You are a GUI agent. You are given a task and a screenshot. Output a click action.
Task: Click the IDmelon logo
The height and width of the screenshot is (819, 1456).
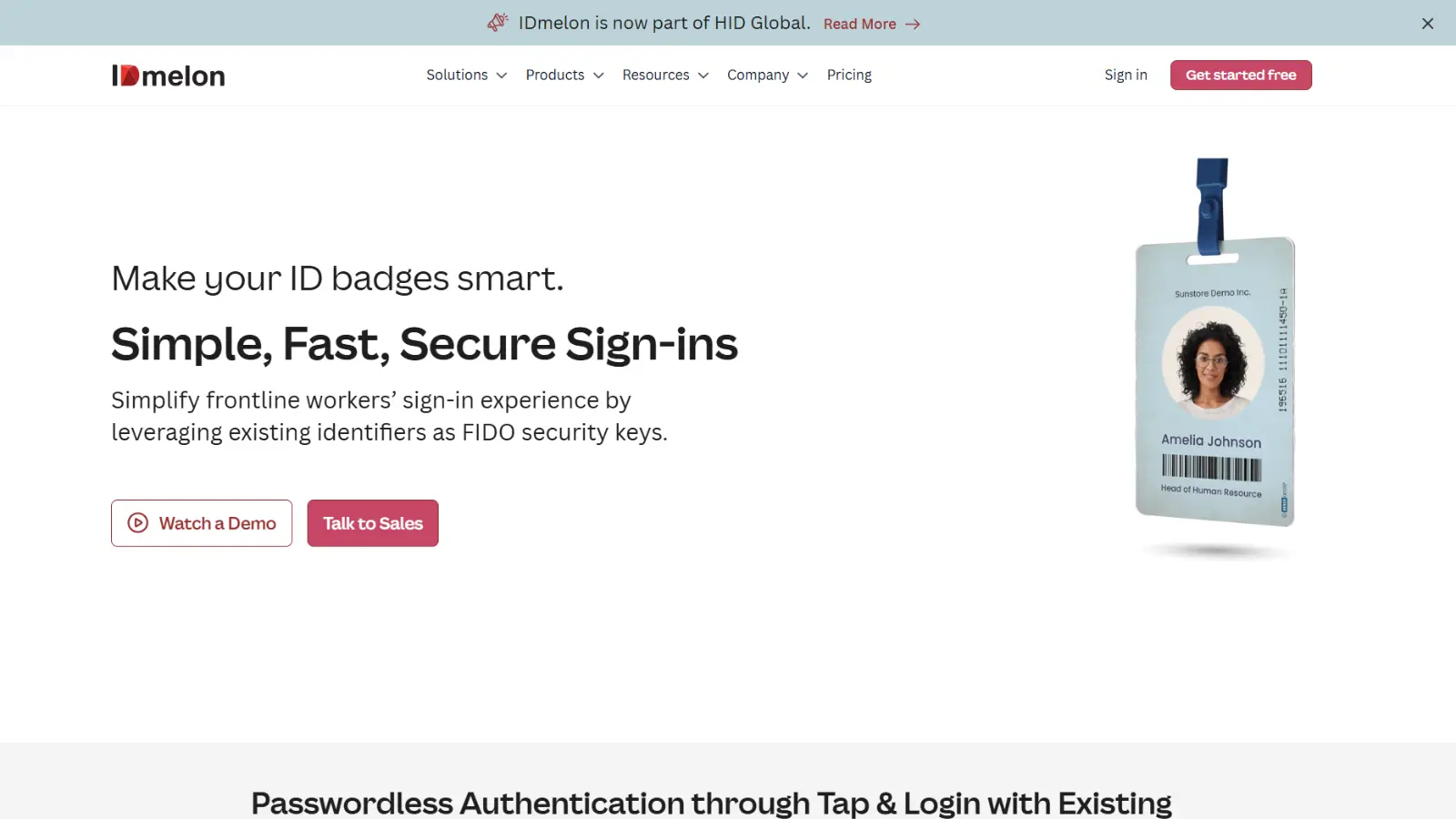(x=167, y=75)
